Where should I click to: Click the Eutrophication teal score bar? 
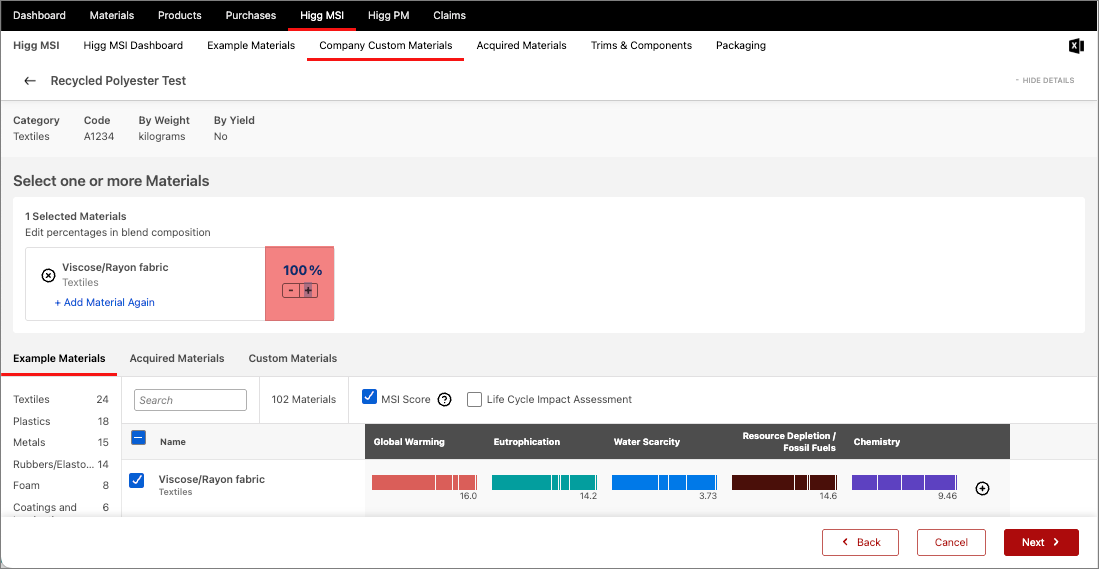pyautogui.click(x=544, y=482)
